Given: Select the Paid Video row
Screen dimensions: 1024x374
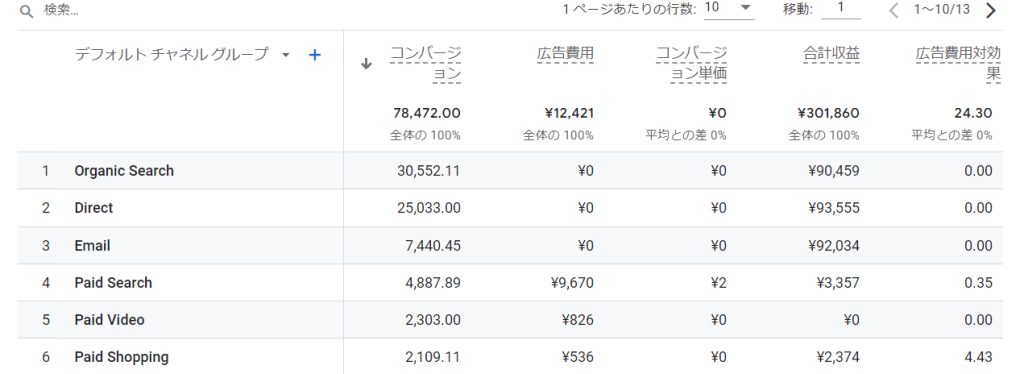Looking at the screenshot, I should tap(510, 320).
